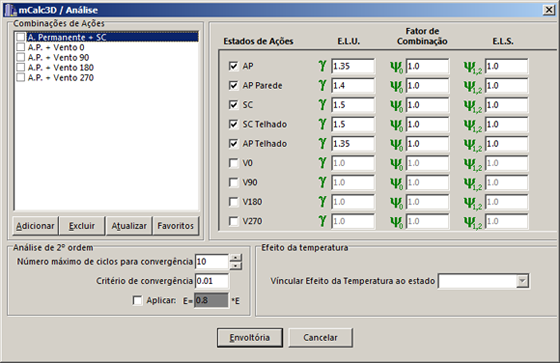The width and height of the screenshot is (560, 363).
Task: Click the AP Parede E.L.S. psi1,2 field
Action: (x=506, y=85)
